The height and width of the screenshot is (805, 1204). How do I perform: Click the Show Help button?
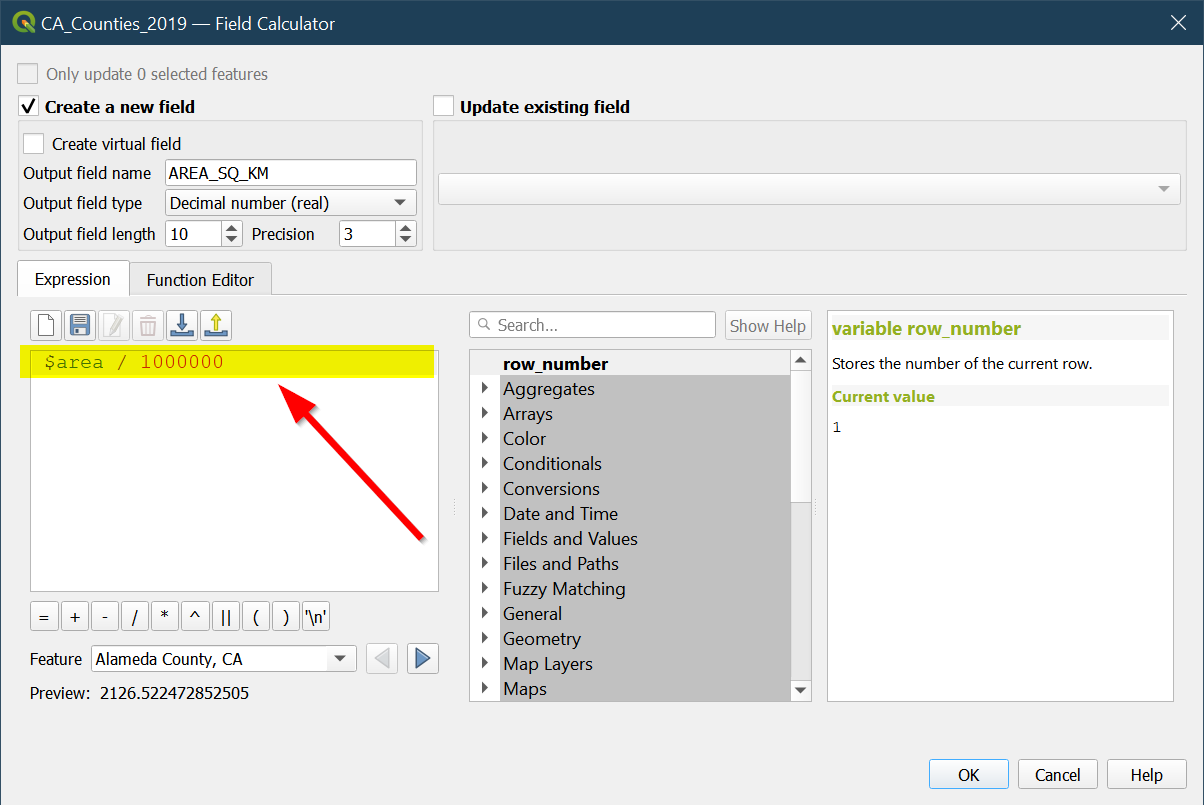tap(767, 325)
